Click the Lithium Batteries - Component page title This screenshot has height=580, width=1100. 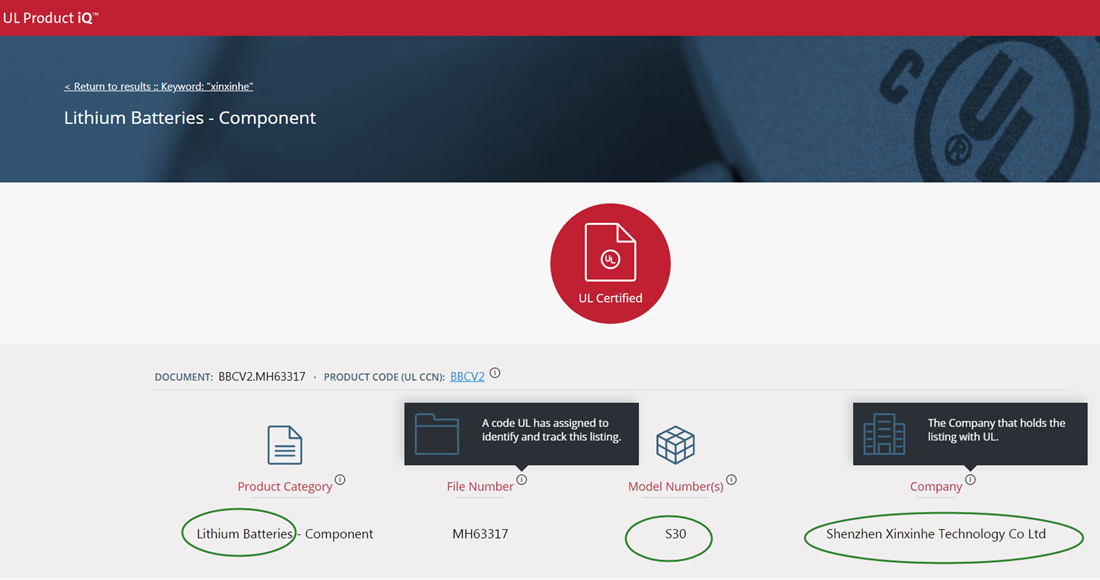point(190,117)
